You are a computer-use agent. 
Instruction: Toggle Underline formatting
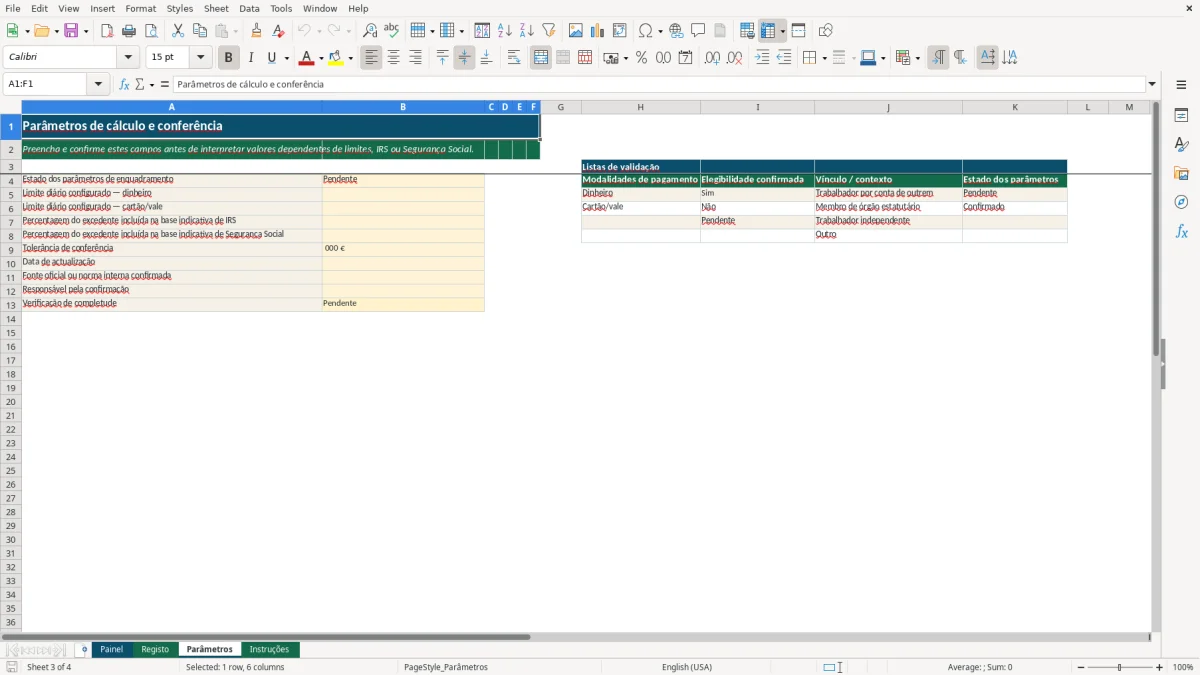coord(271,58)
